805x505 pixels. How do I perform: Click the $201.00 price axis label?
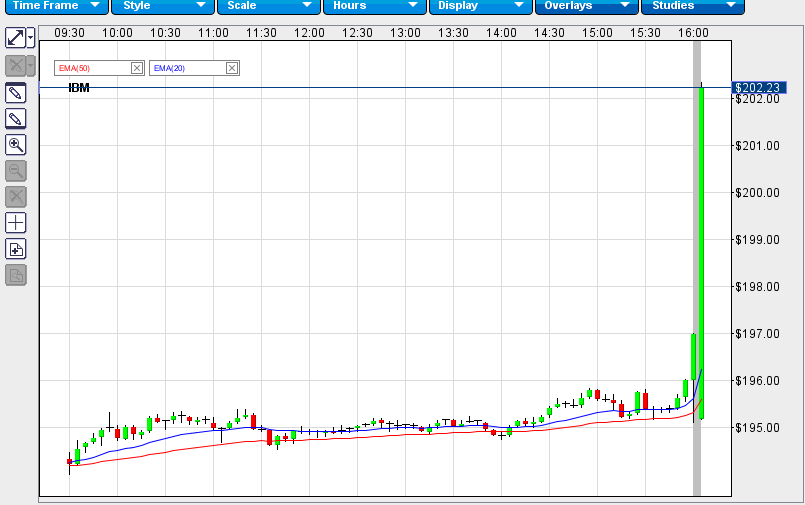click(757, 146)
